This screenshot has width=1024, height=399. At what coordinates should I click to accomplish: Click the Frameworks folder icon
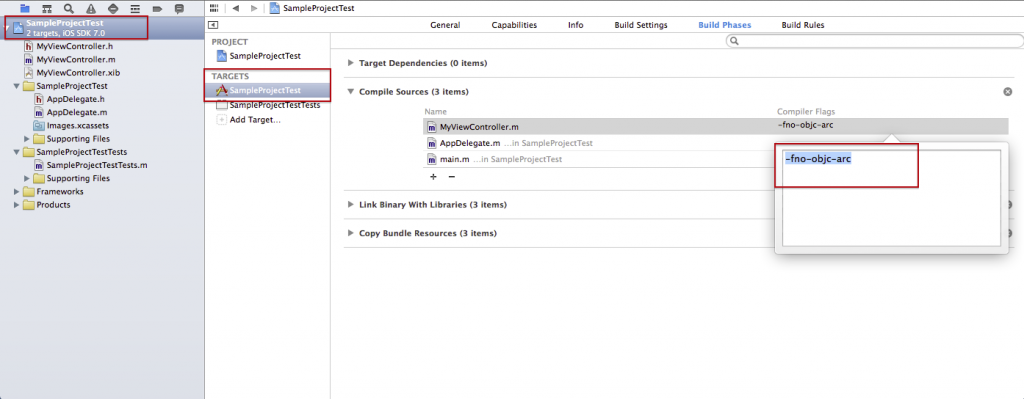(x=28, y=192)
